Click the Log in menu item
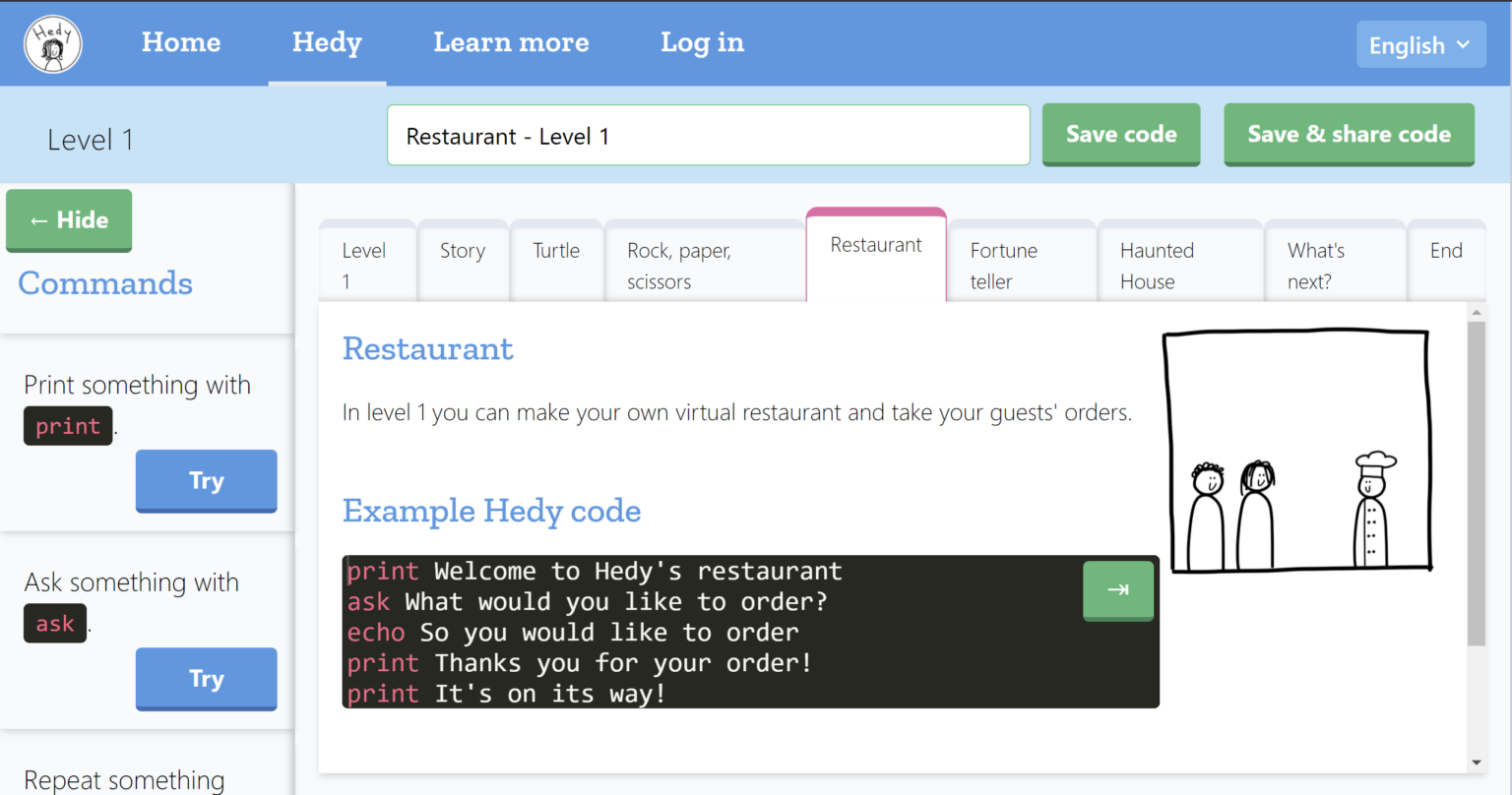The width and height of the screenshot is (1512, 795). [x=702, y=42]
